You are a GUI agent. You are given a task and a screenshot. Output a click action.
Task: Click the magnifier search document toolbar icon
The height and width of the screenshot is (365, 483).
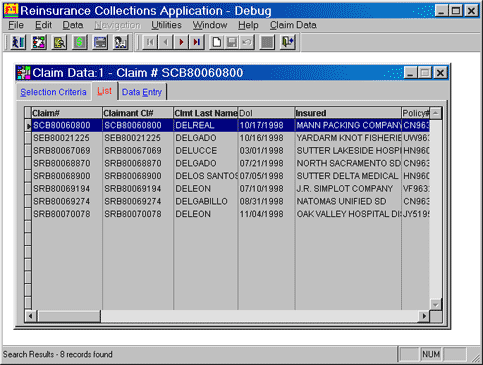(59, 42)
